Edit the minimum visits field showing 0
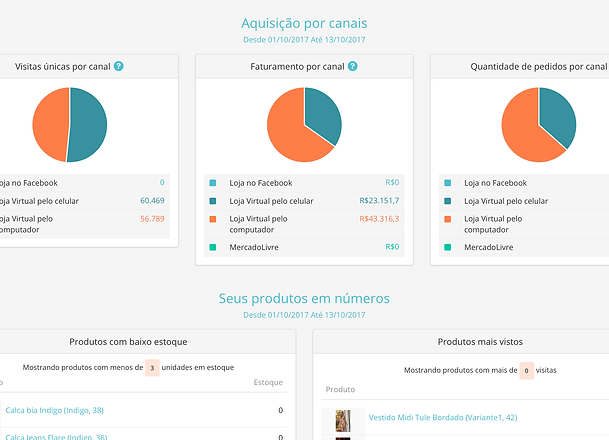Screen dimensions: 609x440 pyautogui.click(x=526, y=370)
